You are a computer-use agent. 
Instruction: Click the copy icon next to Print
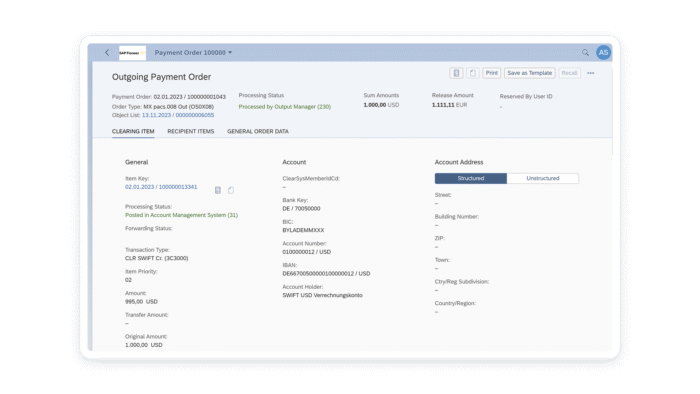(473, 73)
